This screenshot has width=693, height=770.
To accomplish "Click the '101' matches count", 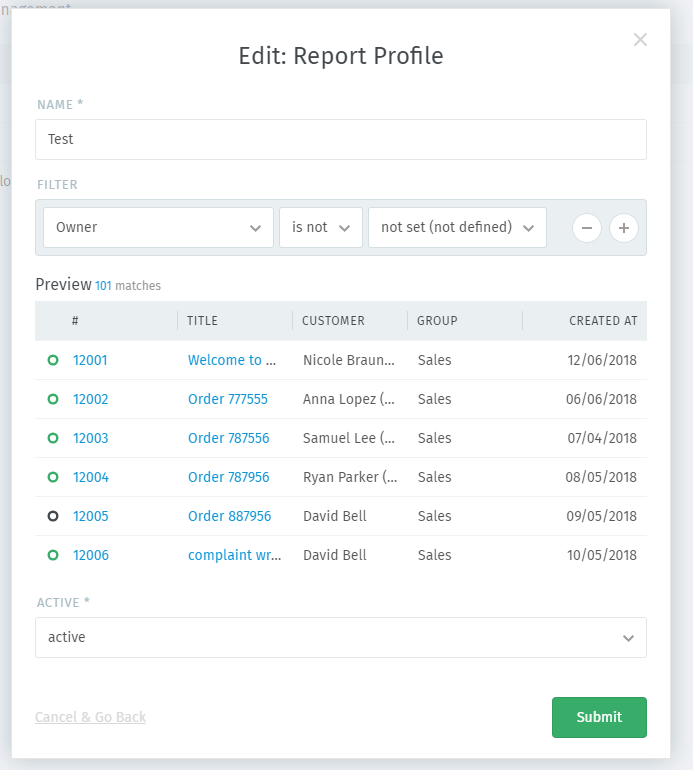I will 103,286.
